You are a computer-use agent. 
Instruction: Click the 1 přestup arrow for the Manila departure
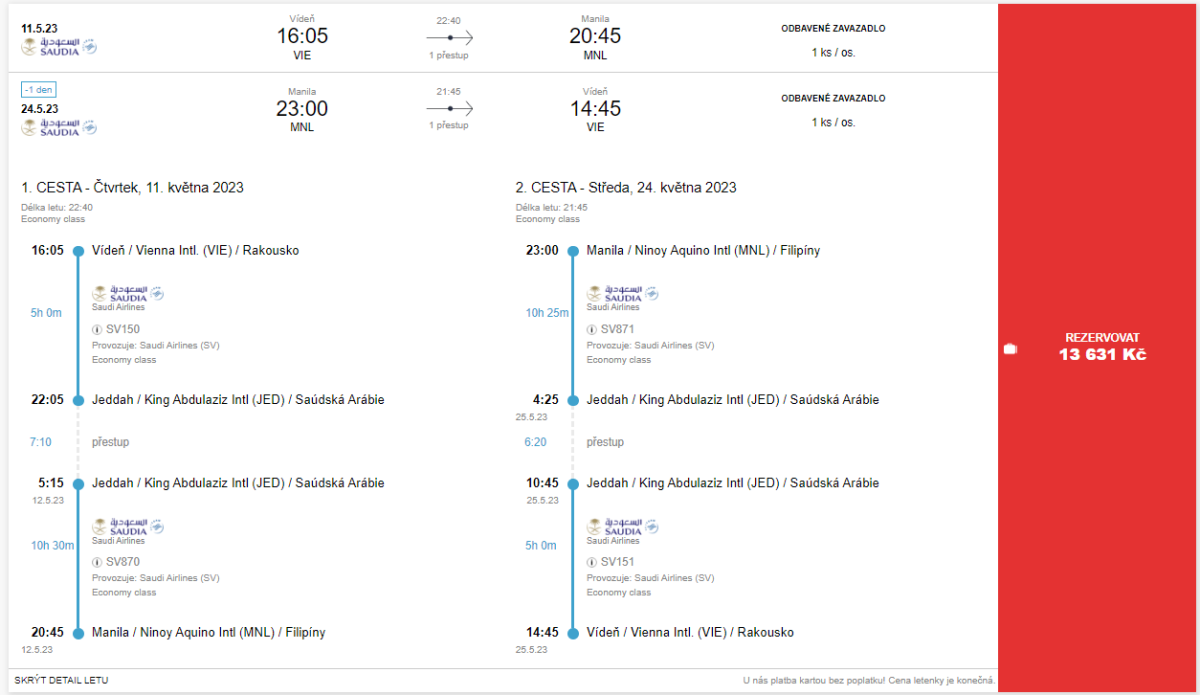tap(449, 108)
